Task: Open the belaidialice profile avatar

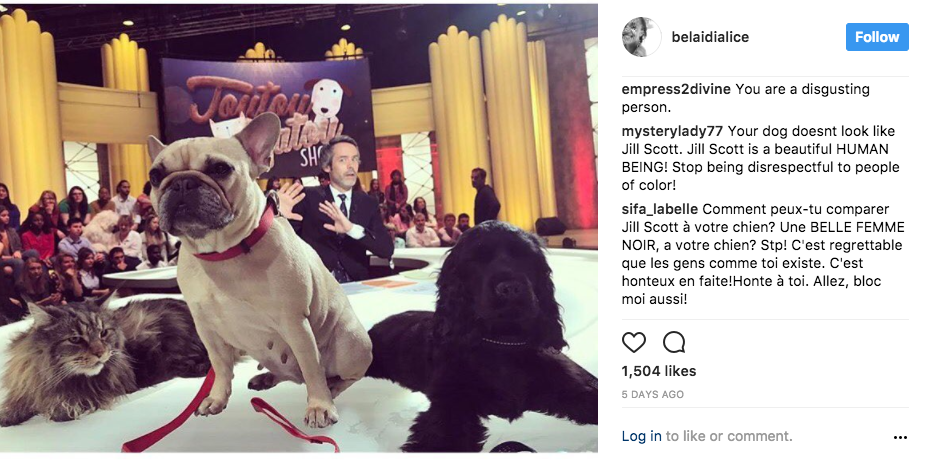Action: click(641, 37)
